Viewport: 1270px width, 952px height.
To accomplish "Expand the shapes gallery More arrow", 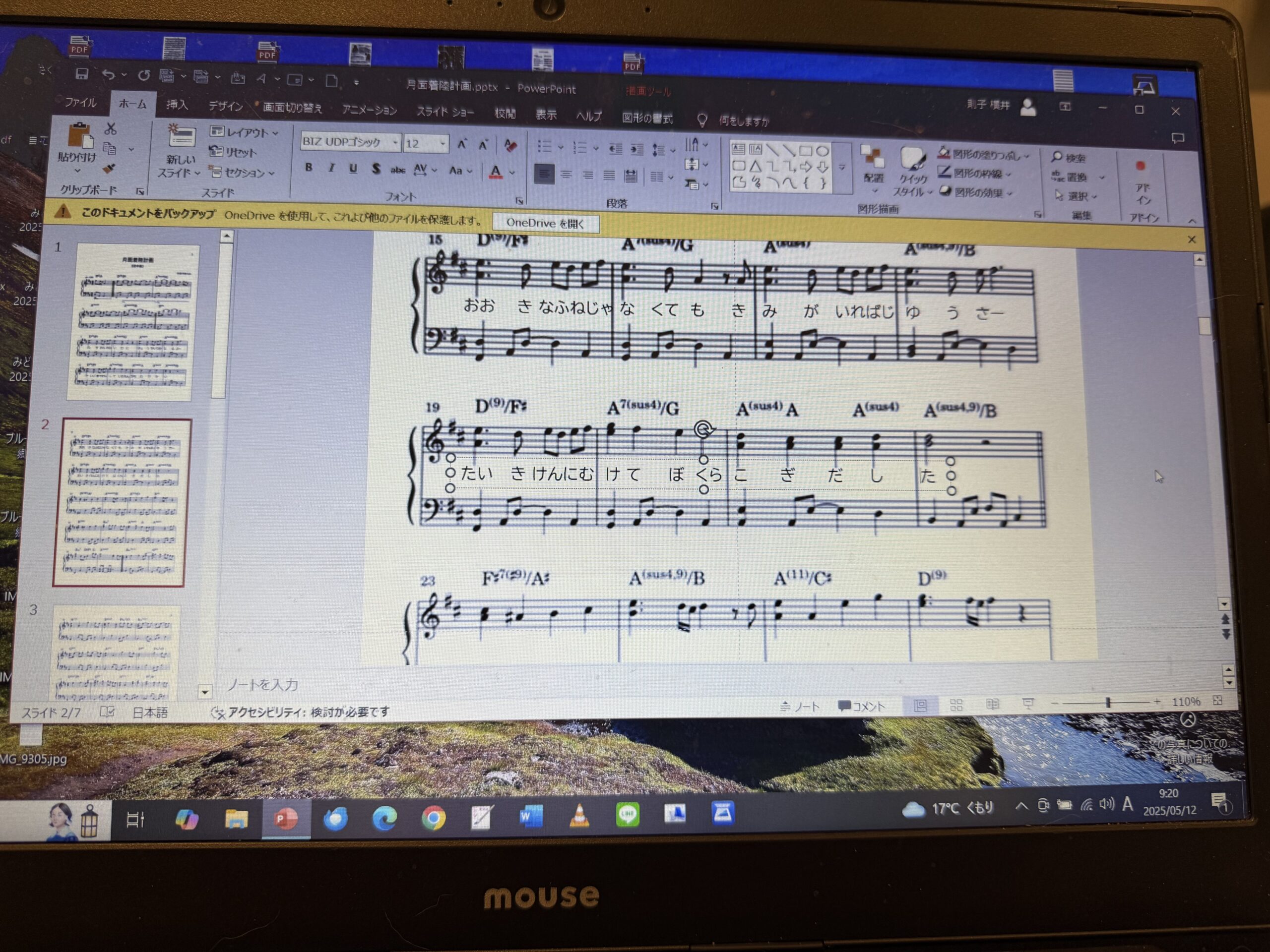I will (x=842, y=168).
